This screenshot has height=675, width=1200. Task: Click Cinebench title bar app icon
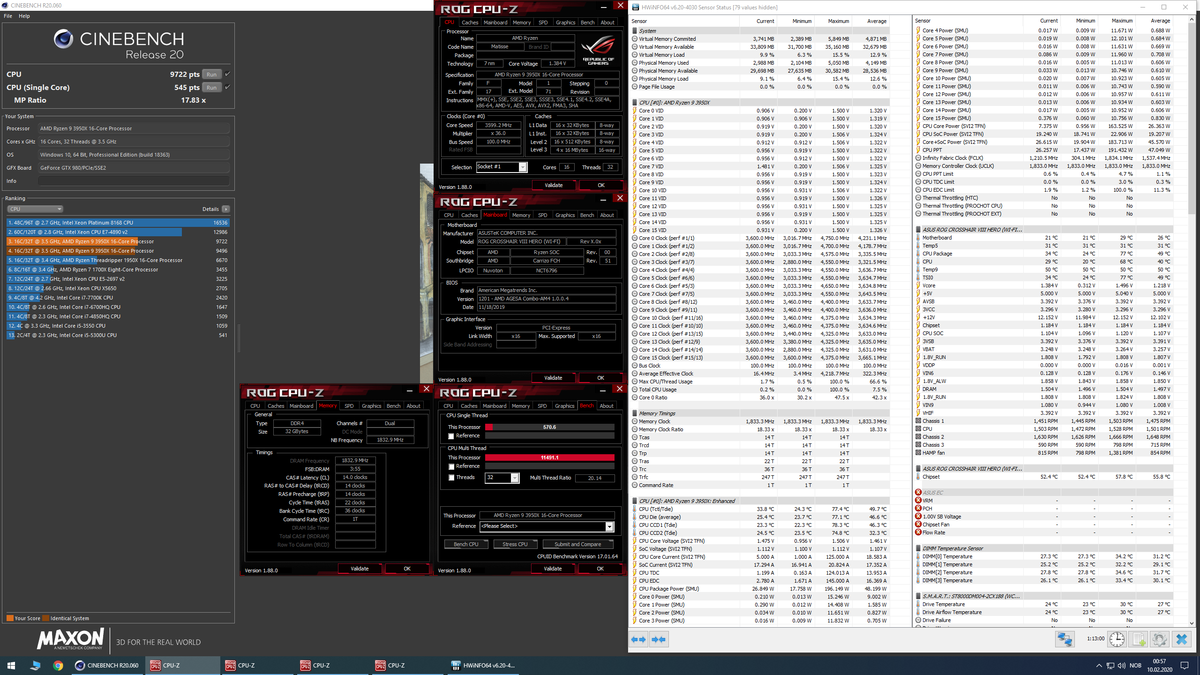coord(5,5)
